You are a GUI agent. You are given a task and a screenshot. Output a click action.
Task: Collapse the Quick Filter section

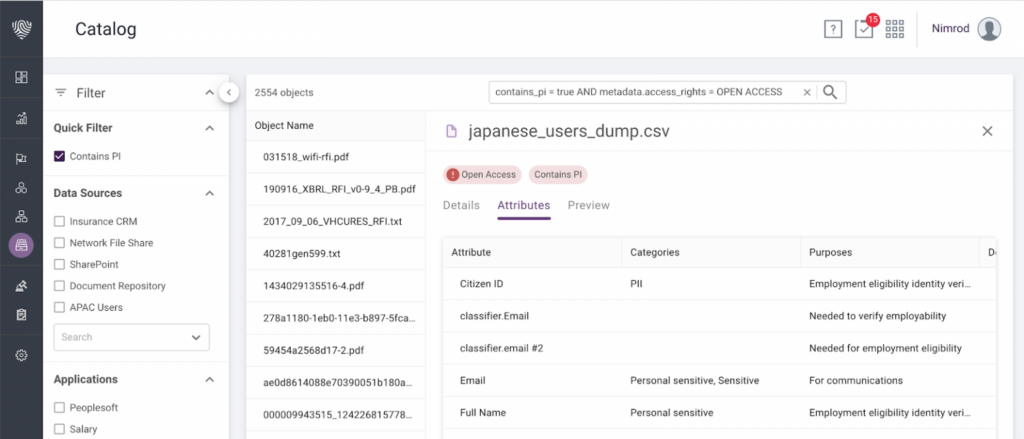[209, 128]
